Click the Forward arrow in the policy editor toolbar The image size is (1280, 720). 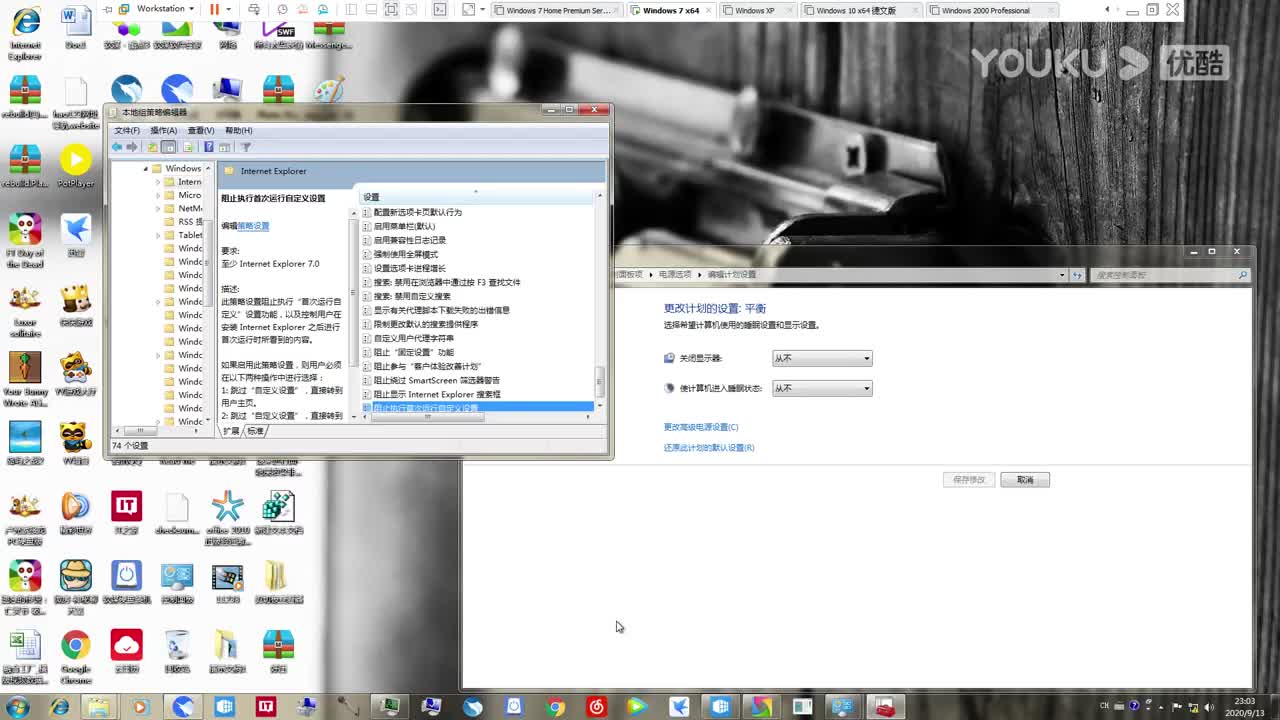pyautogui.click(x=131, y=147)
